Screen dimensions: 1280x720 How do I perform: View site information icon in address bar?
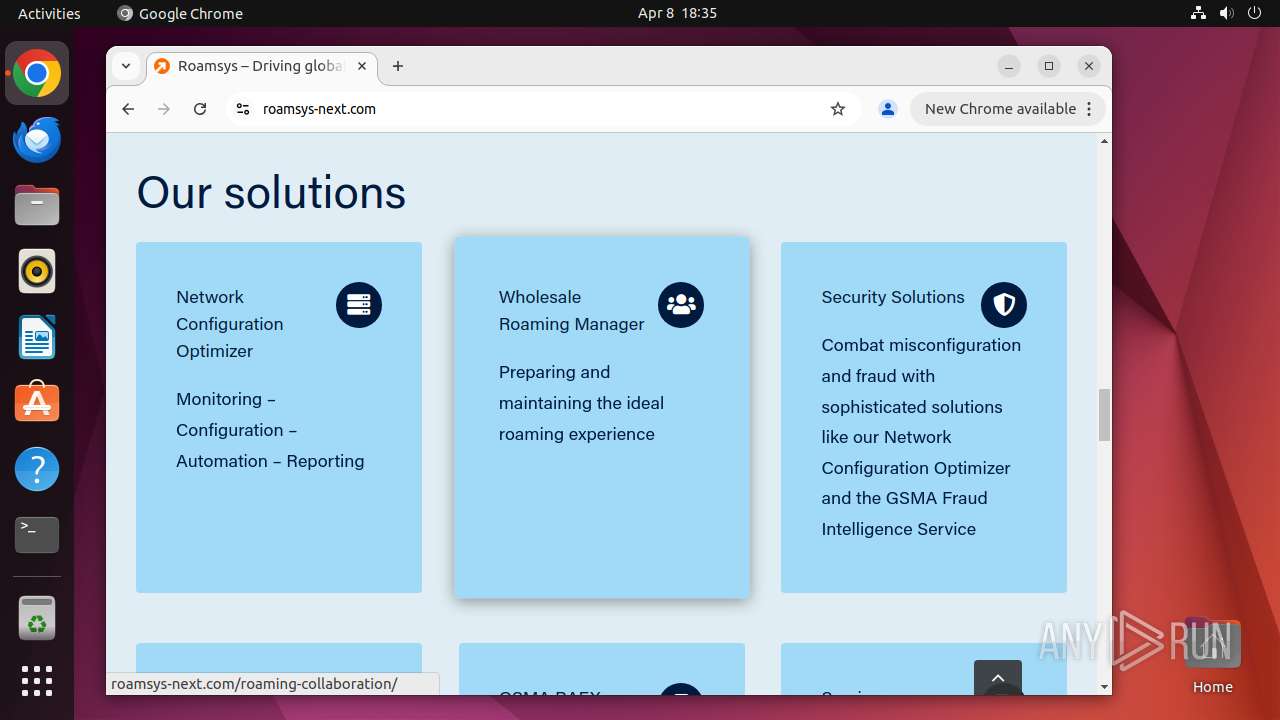[242, 109]
